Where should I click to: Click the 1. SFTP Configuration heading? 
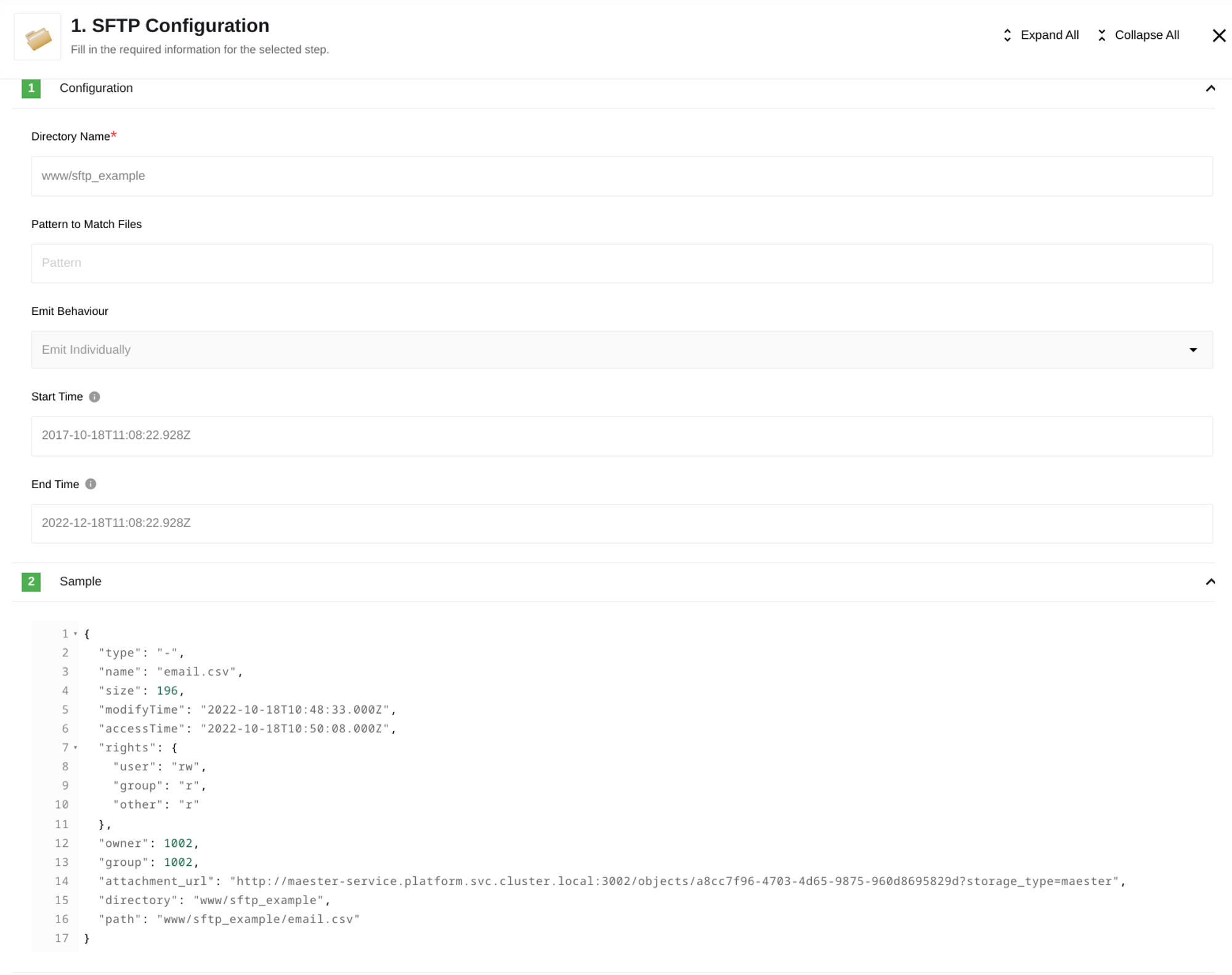pos(170,26)
